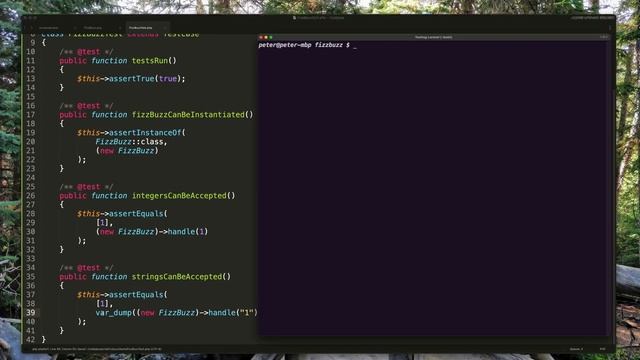Click gutter line number 39
This screenshot has height=360, width=640.
click(31, 313)
